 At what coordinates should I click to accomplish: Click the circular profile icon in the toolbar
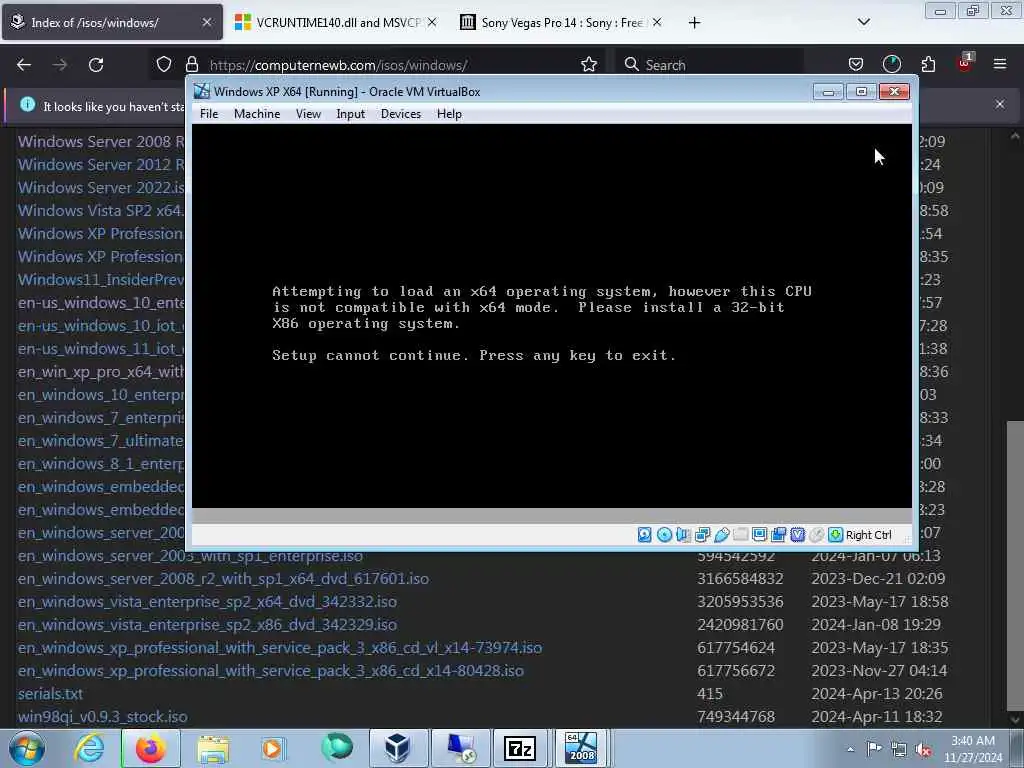point(891,64)
